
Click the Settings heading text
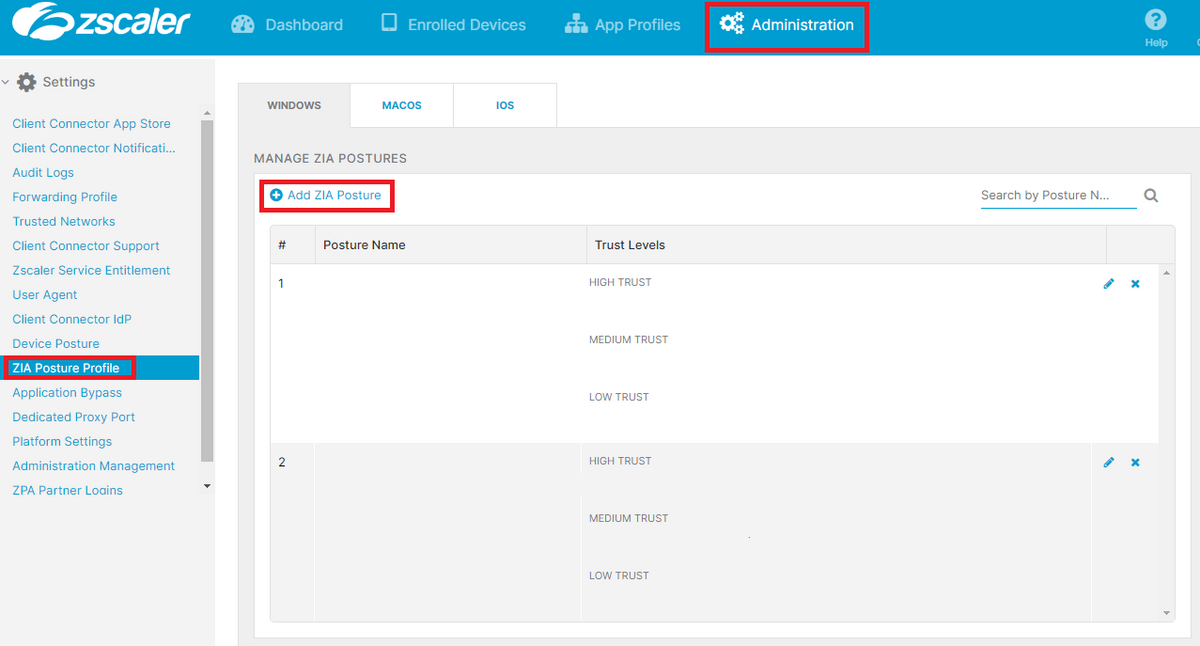[69, 82]
